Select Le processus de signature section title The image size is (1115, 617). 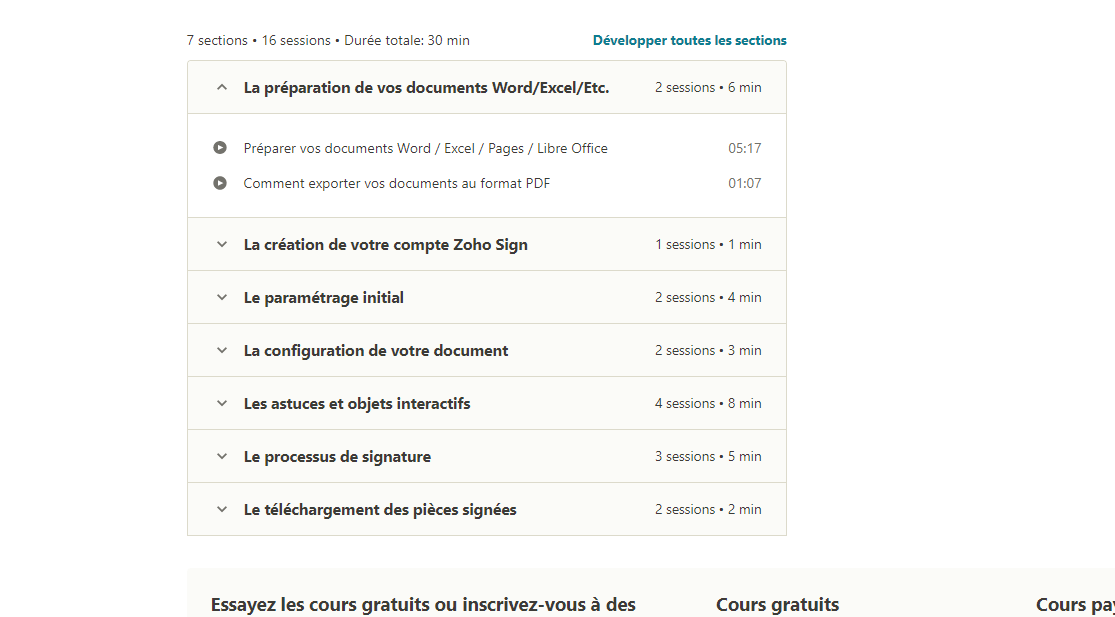(x=337, y=457)
